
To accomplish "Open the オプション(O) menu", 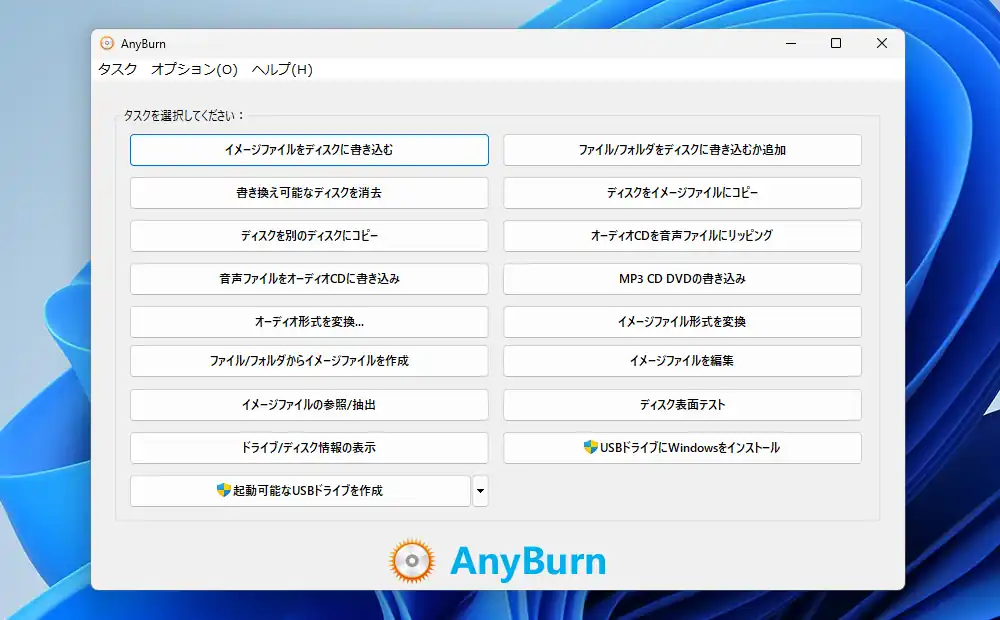I will (x=194, y=70).
